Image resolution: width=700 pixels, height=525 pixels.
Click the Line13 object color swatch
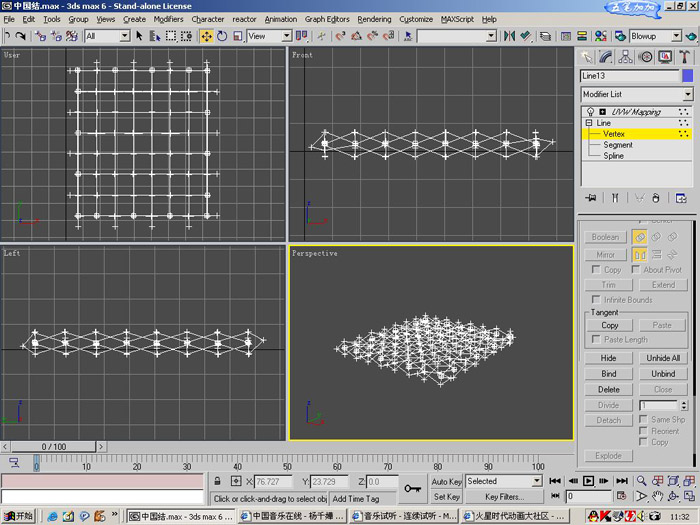click(x=688, y=75)
